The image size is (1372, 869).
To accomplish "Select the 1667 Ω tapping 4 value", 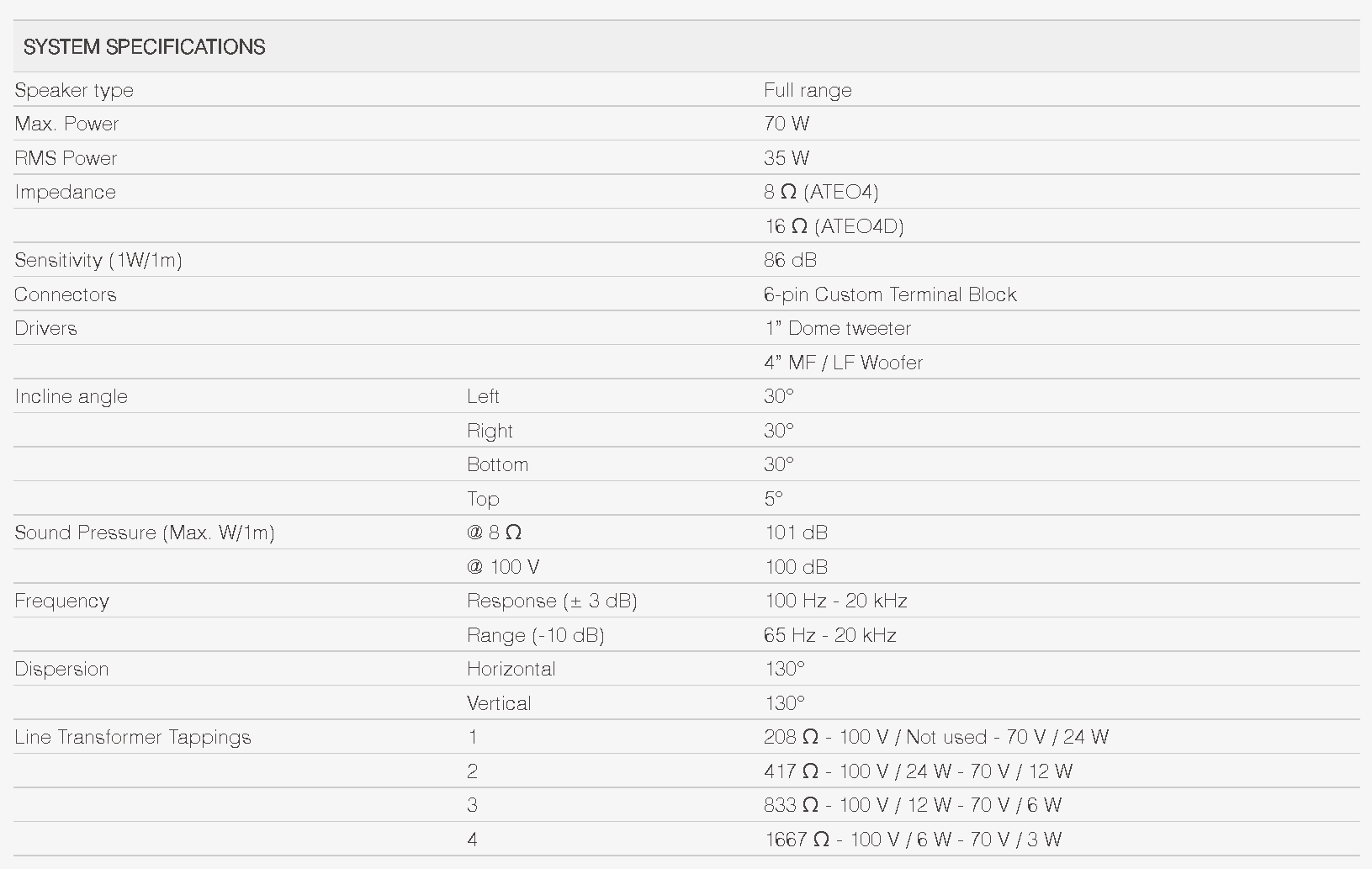I will pyautogui.click(x=913, y=840).
